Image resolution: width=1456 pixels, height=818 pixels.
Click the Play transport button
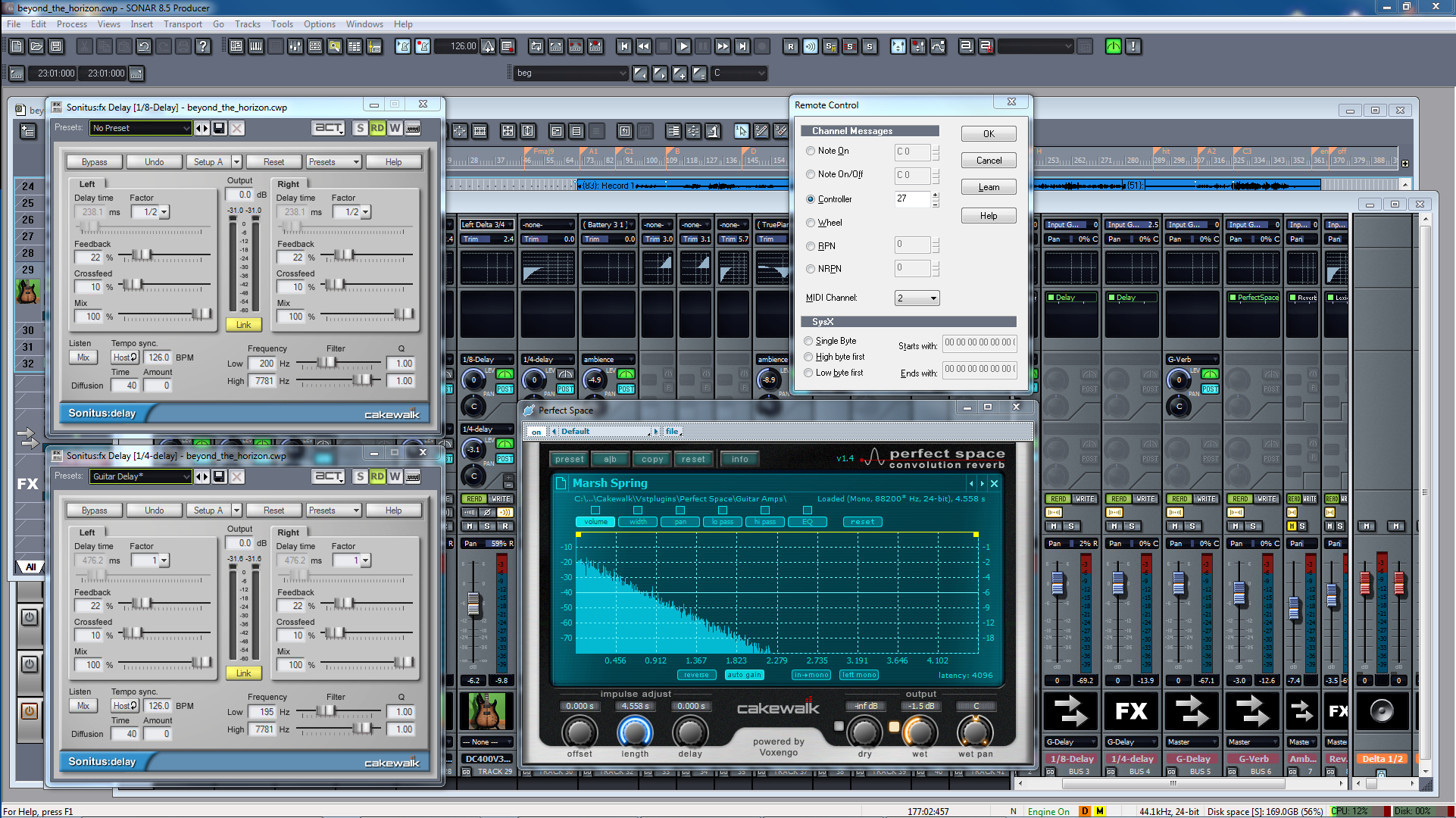[x=683, y=46]
